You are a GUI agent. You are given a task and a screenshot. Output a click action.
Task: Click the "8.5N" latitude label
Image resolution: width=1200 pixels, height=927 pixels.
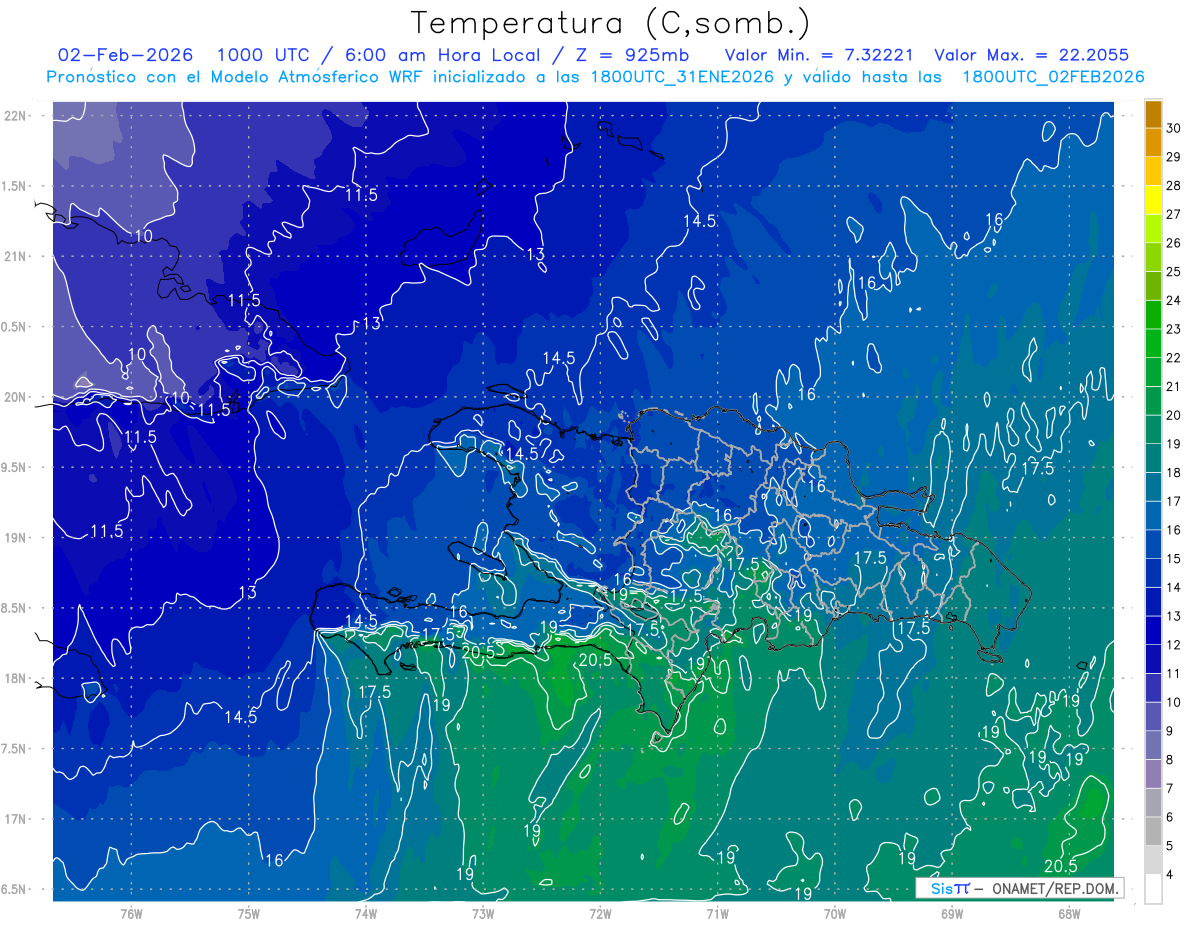(15, 608)
